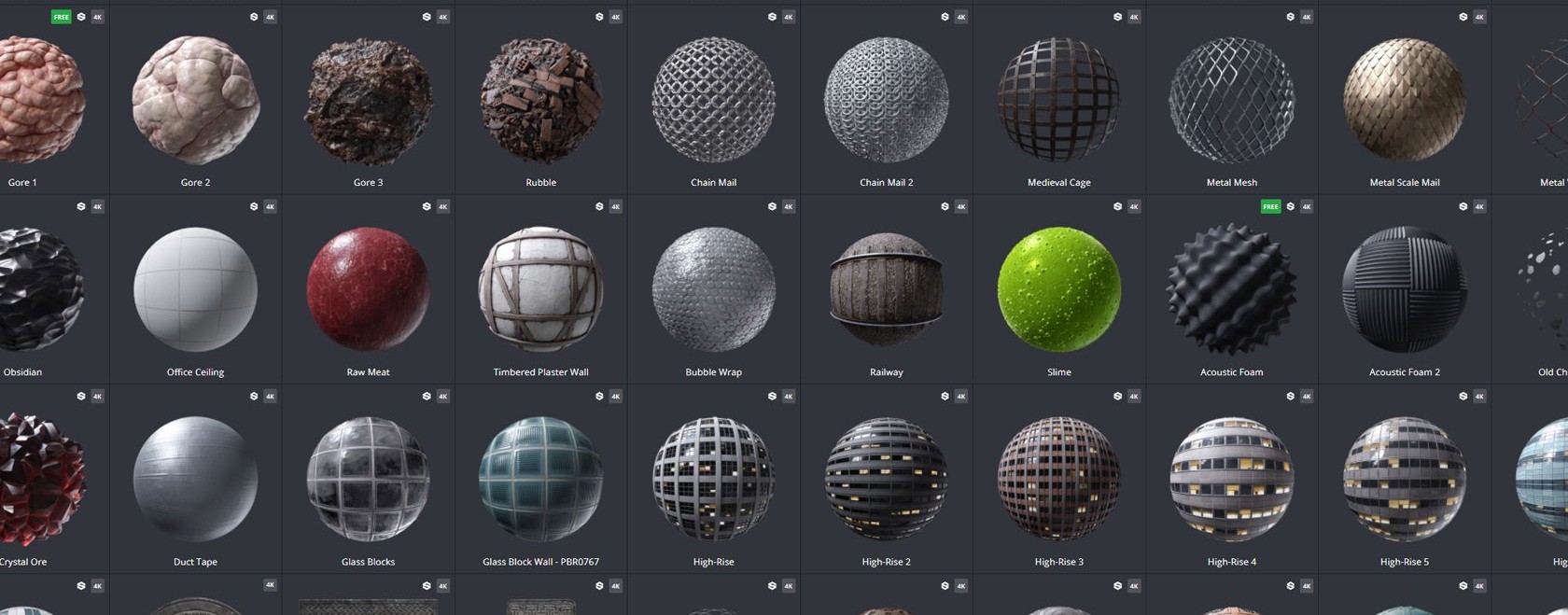The width and height of the screenshot is (1568, 615).
Task: Click the Substance icon on the Slime card
Action: click(1117, 206)
